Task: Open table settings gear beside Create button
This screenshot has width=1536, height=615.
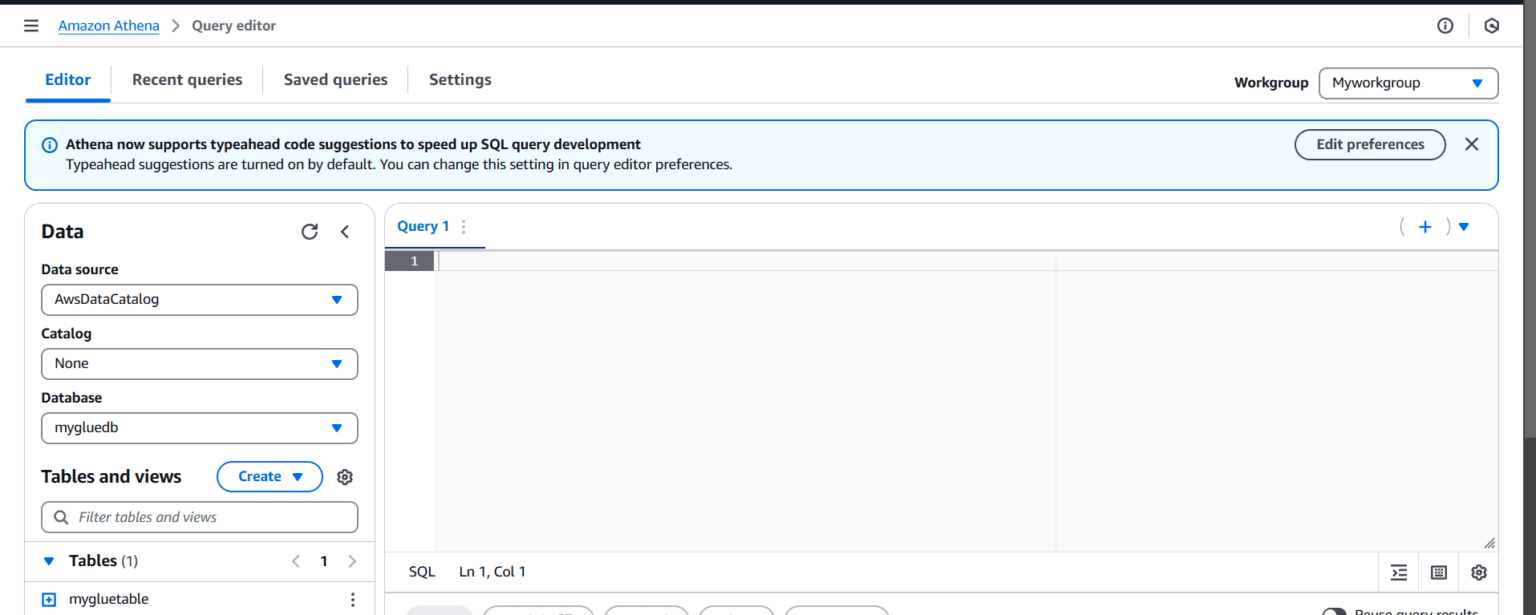Action: [x=344, y=477]
